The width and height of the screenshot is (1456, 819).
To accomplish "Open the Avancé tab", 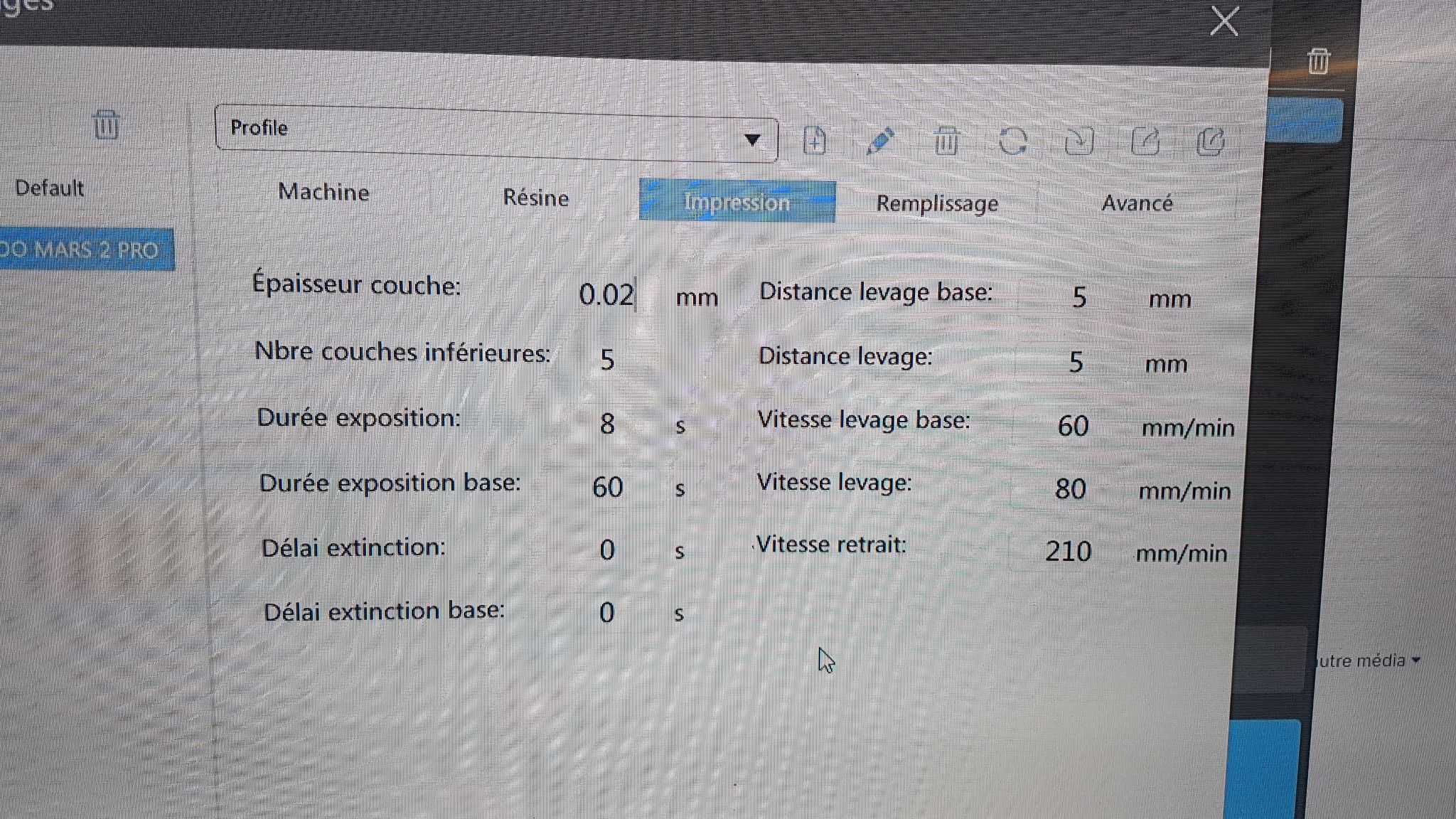I will click(x=1136, y=204).
